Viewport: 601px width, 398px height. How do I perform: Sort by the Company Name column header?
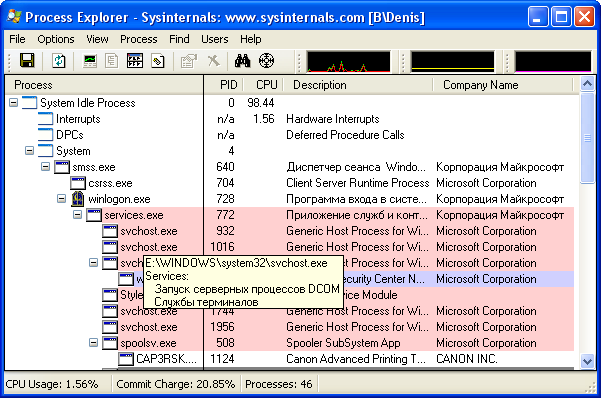pos(502,85)
